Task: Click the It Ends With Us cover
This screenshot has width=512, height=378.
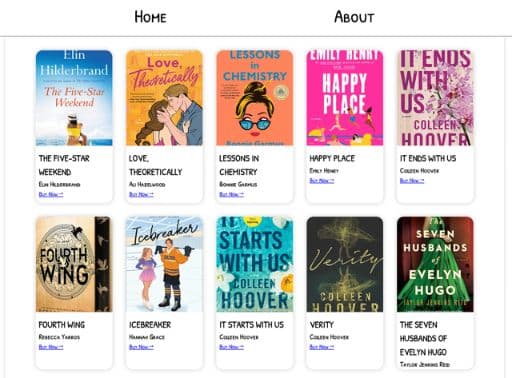Action: coord(435,98)
